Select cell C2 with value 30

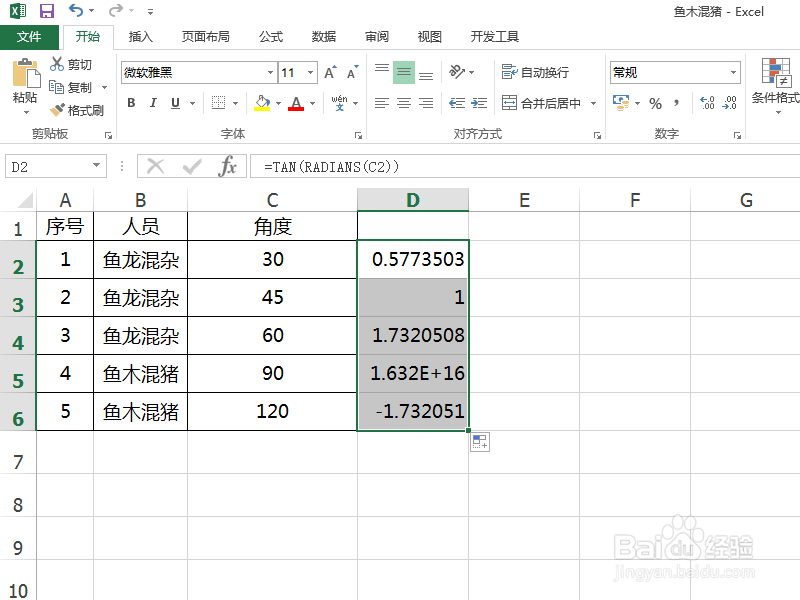click(x=272, y=259)
